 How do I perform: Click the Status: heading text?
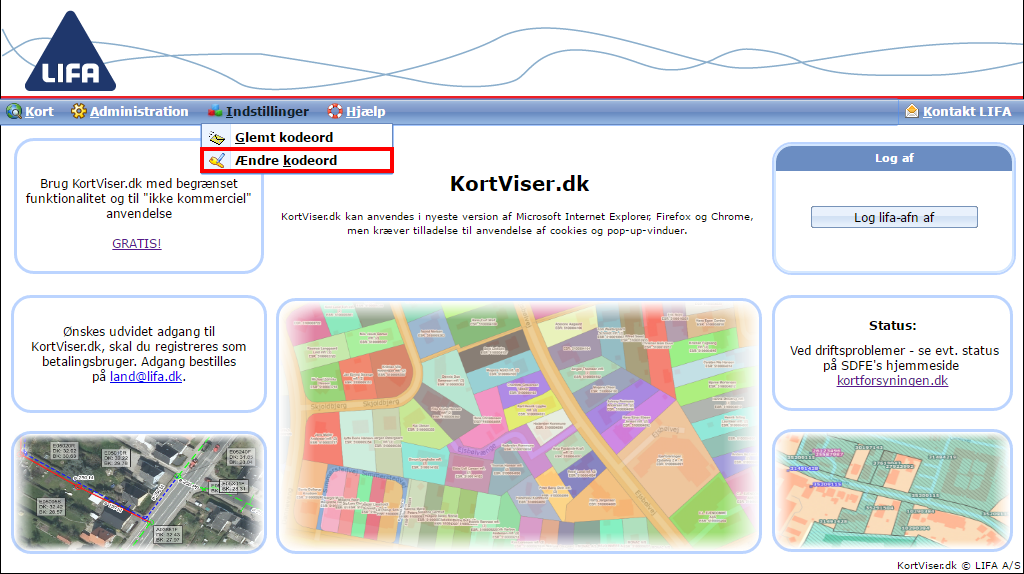coord(892,325)
